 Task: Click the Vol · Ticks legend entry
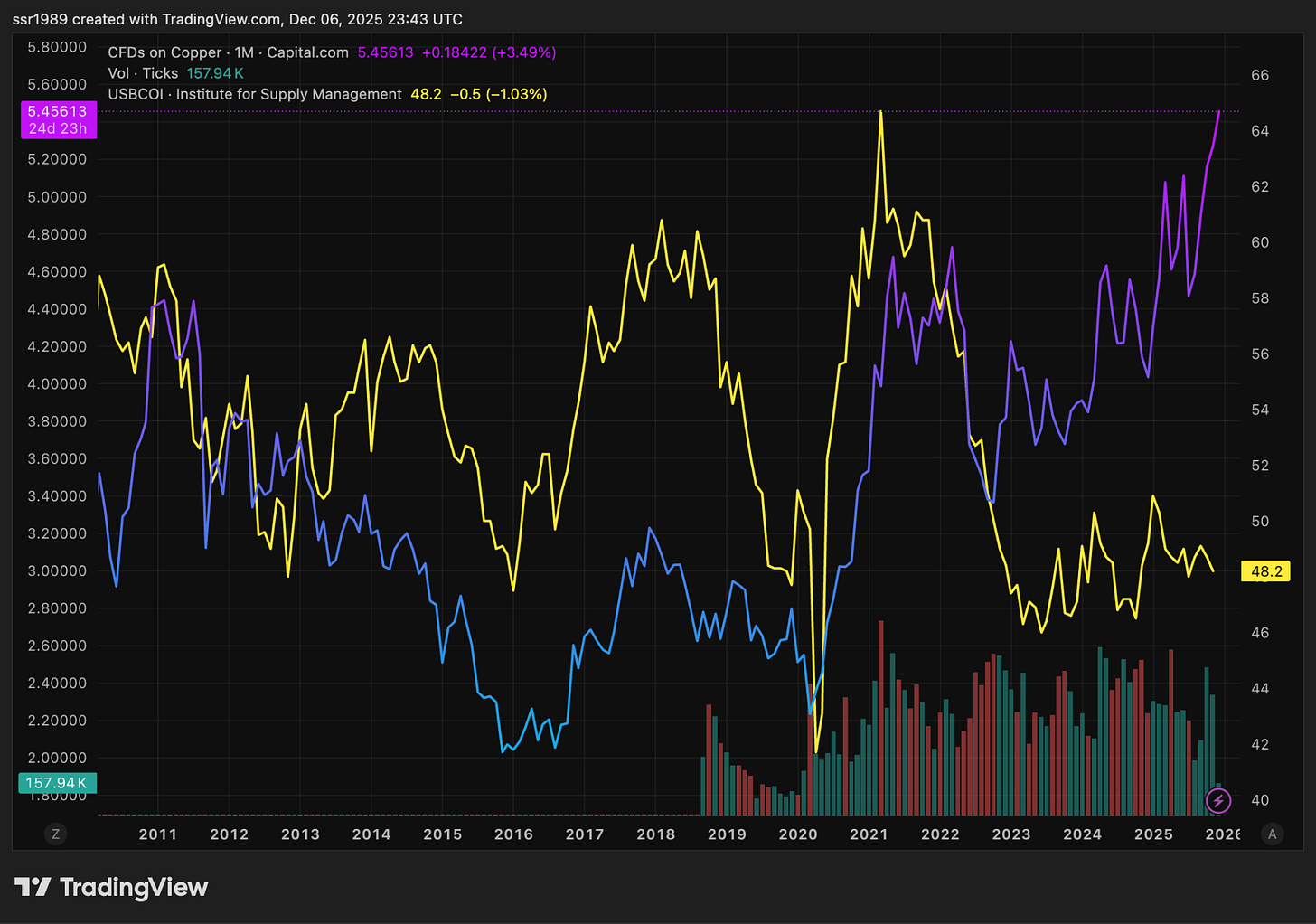[x=143, y=73]
